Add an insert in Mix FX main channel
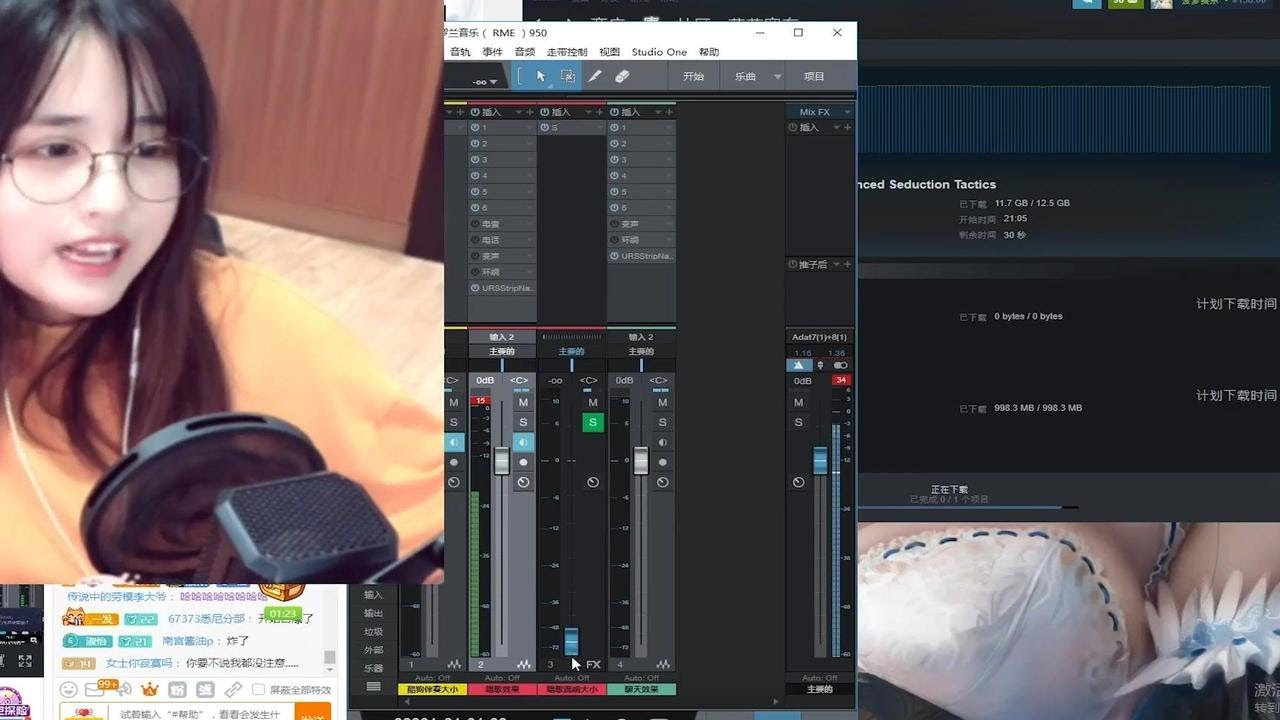The height and width of the screenshot is (720, 1280). [x=848, y=127]
